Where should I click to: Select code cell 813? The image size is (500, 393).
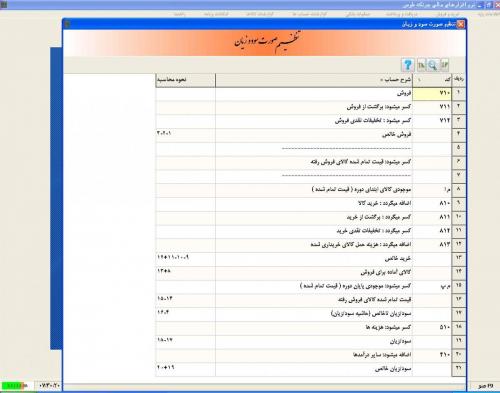tap(432, 245)
